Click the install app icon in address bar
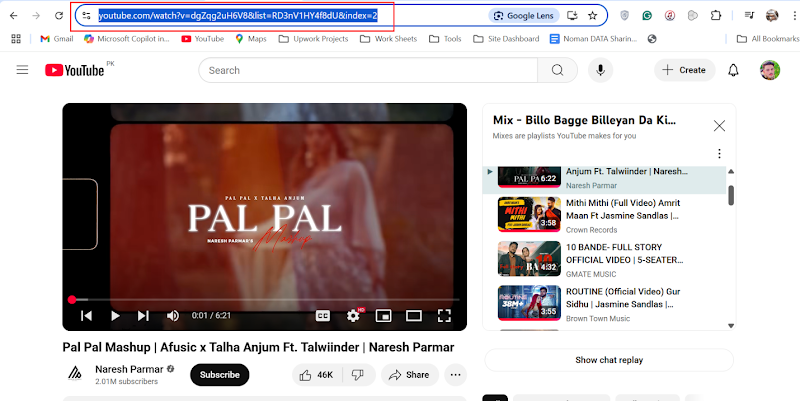Screen dimensions: 800x401 click(x=572, y=16)
